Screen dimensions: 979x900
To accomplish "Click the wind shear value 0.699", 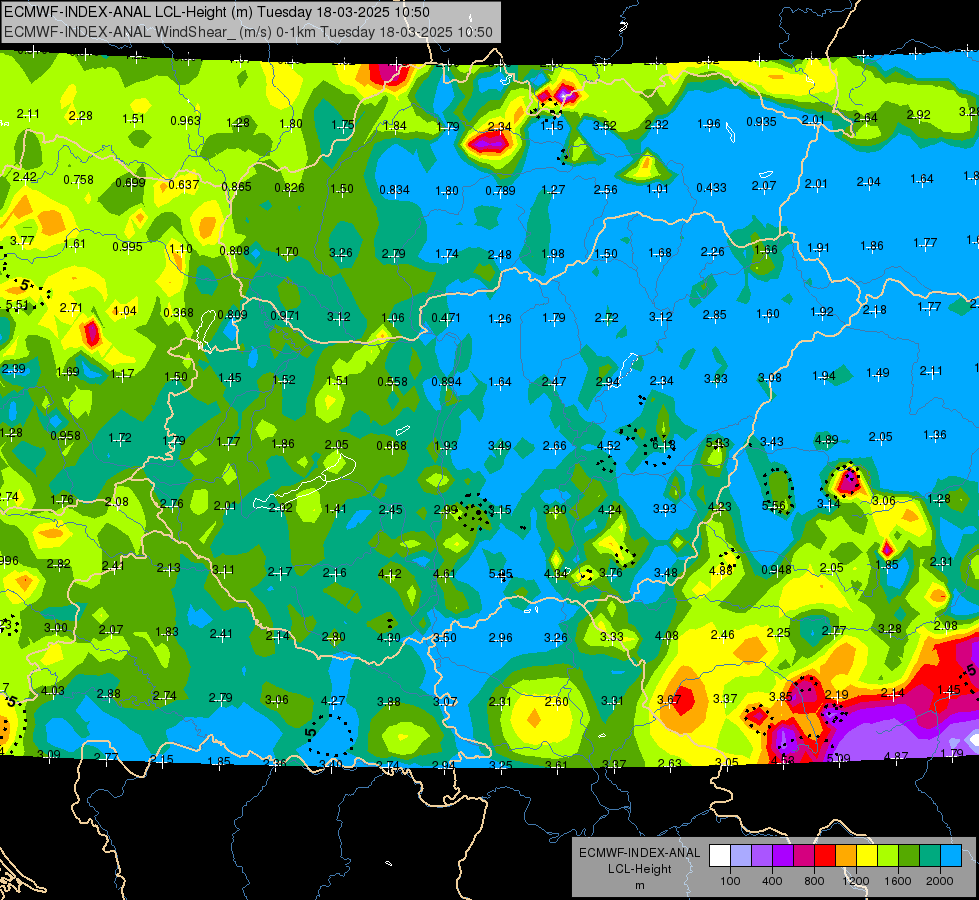I will coord(130,183).
